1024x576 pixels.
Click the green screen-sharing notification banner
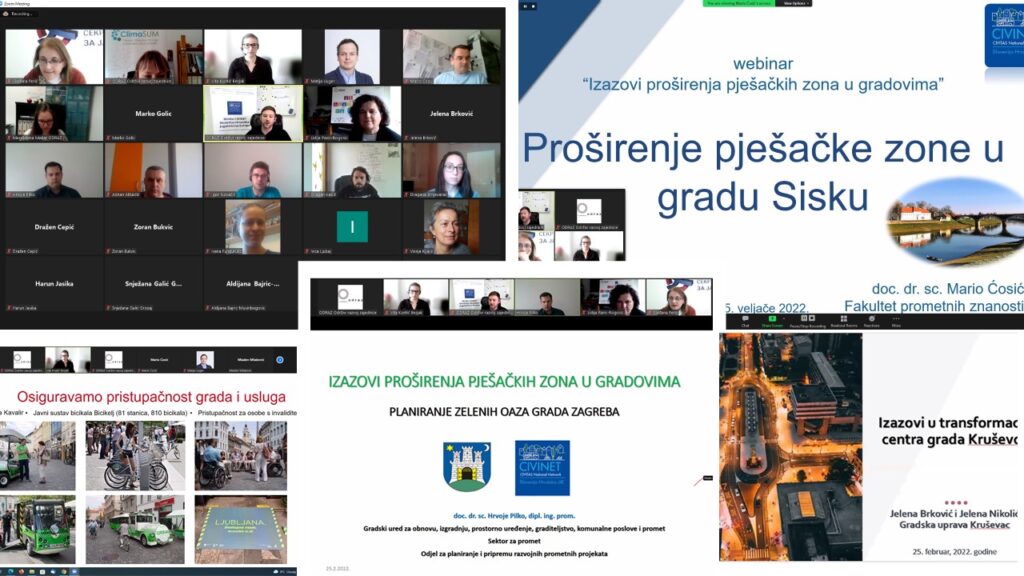(740, 3)
